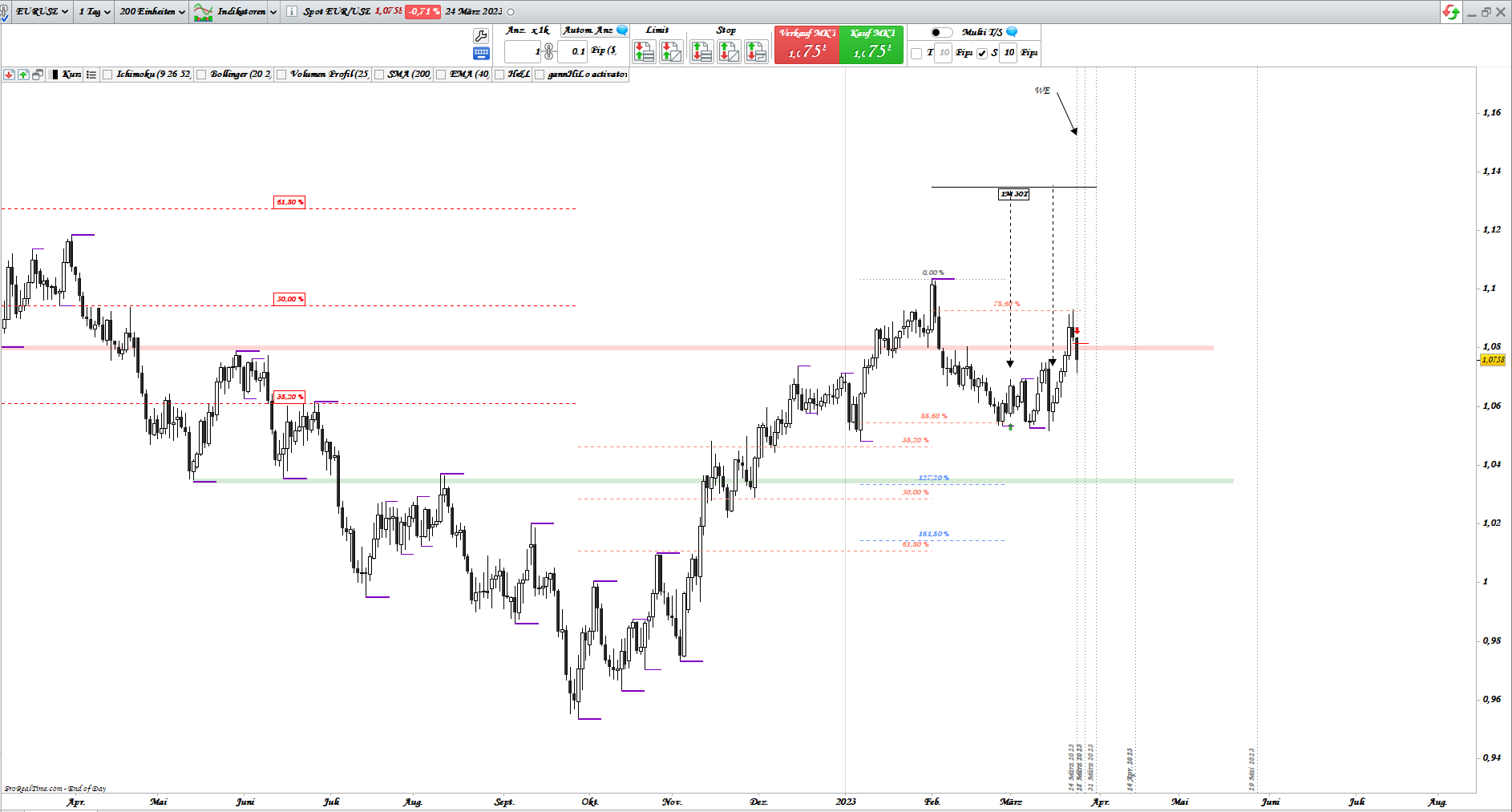Click the Autom. Anz. help bubble
1512x812 pixels.
tap(622, 30)
